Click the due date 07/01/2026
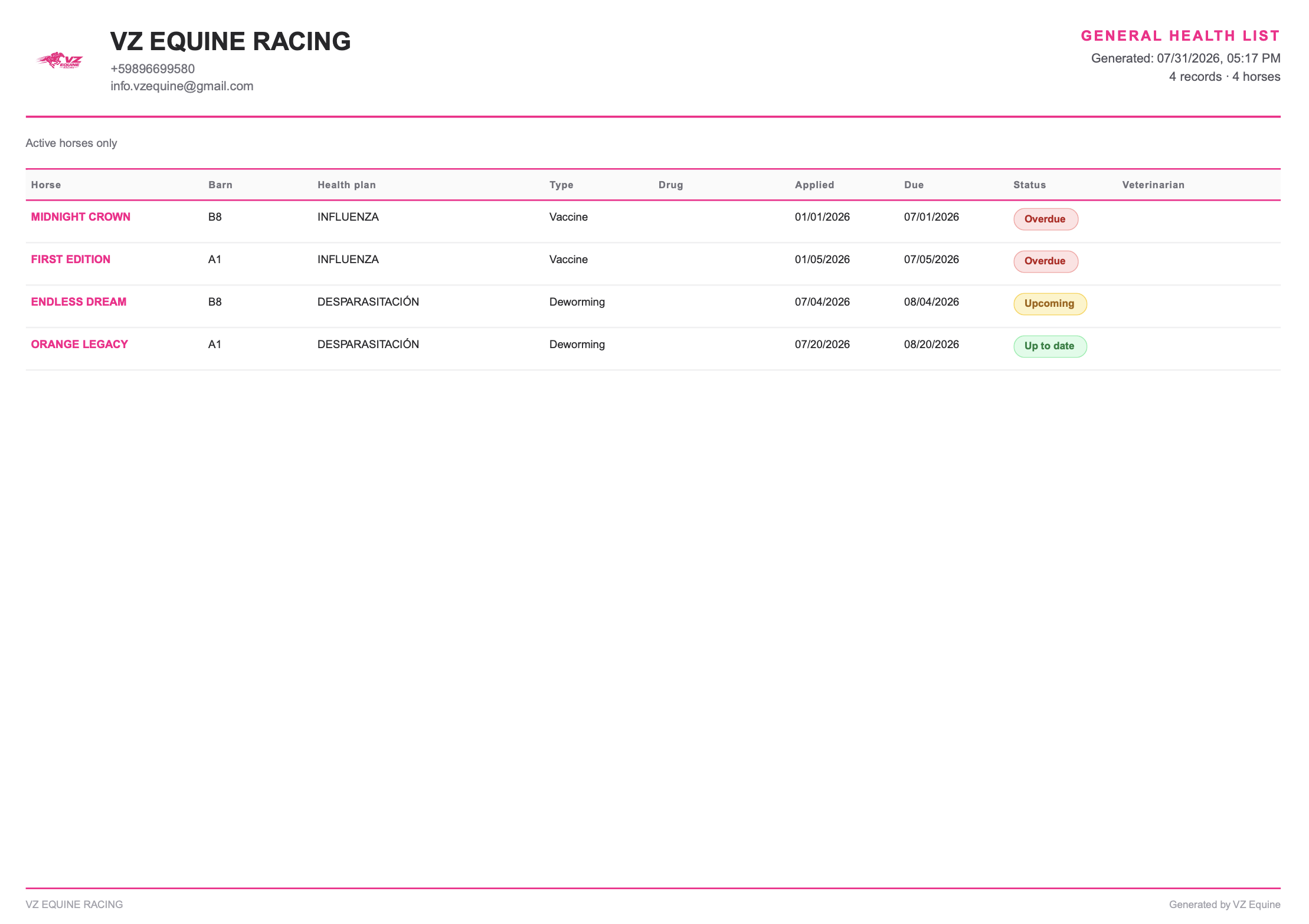Viewport: 1309px width, 924px height. [x=931, y=217]
